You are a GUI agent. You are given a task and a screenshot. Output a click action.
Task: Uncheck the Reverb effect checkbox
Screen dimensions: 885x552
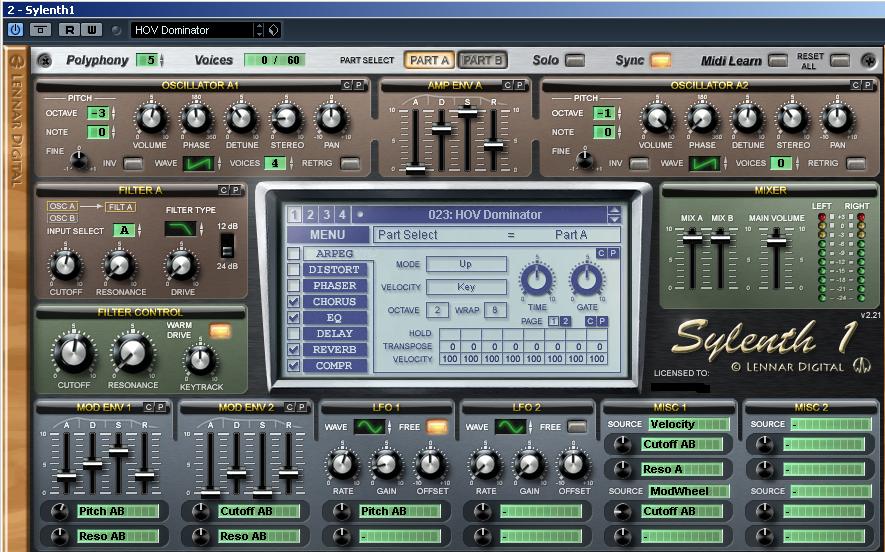[x=293, y=349]
